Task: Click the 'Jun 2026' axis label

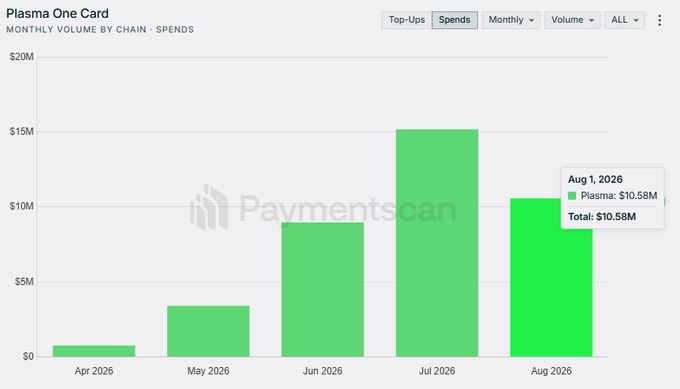Action: click(x=323, y=371)
